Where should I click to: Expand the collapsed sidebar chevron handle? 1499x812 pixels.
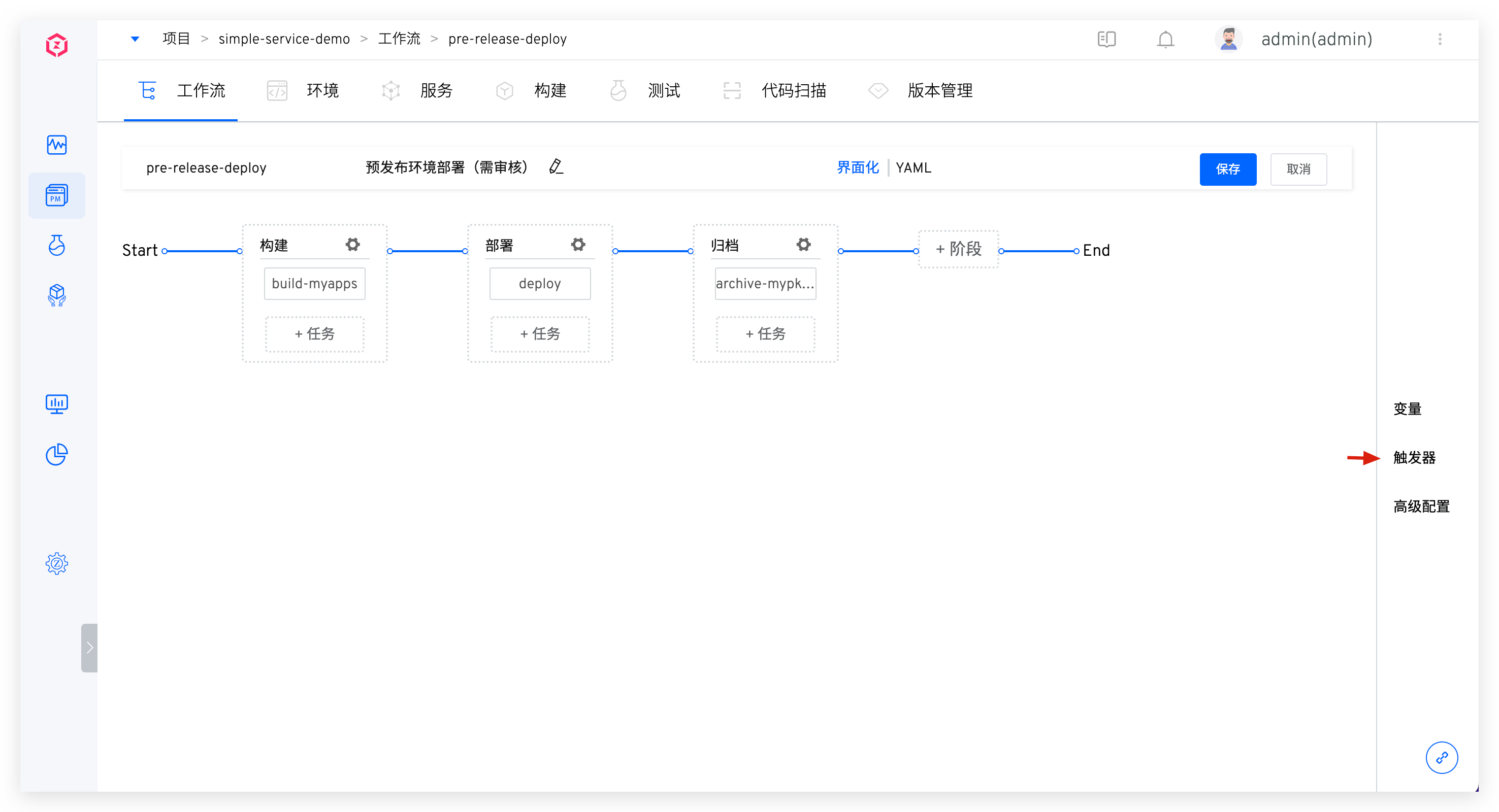pos(89,648)
